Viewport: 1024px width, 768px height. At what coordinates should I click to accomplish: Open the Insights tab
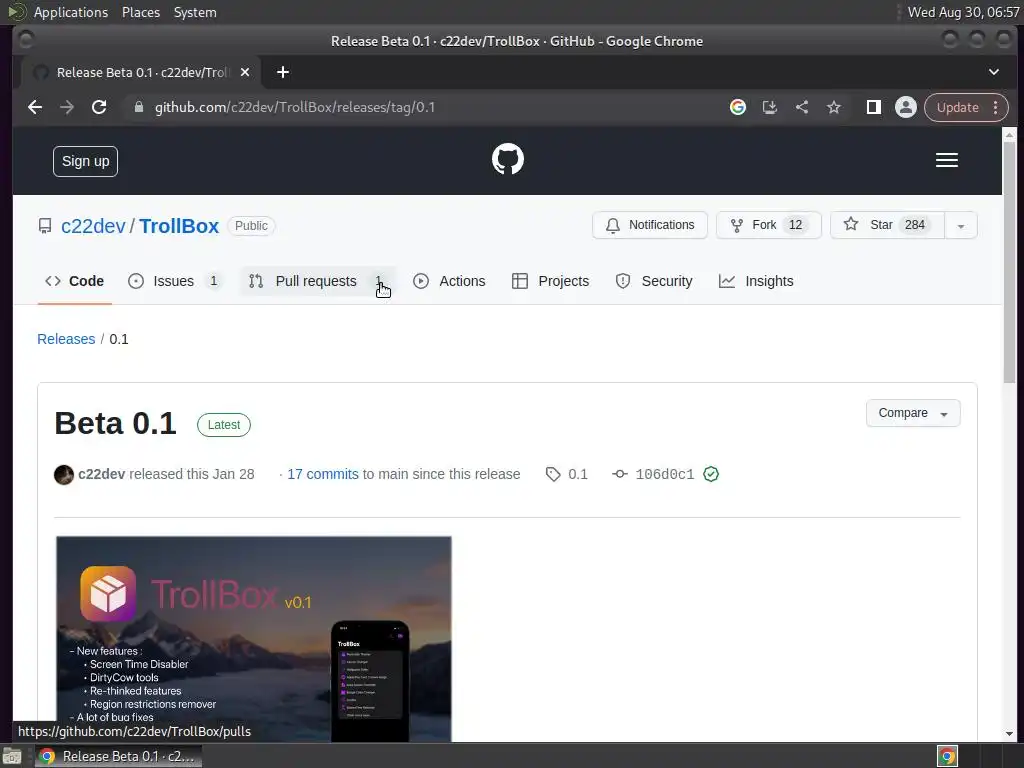click(x=756, y=281)
